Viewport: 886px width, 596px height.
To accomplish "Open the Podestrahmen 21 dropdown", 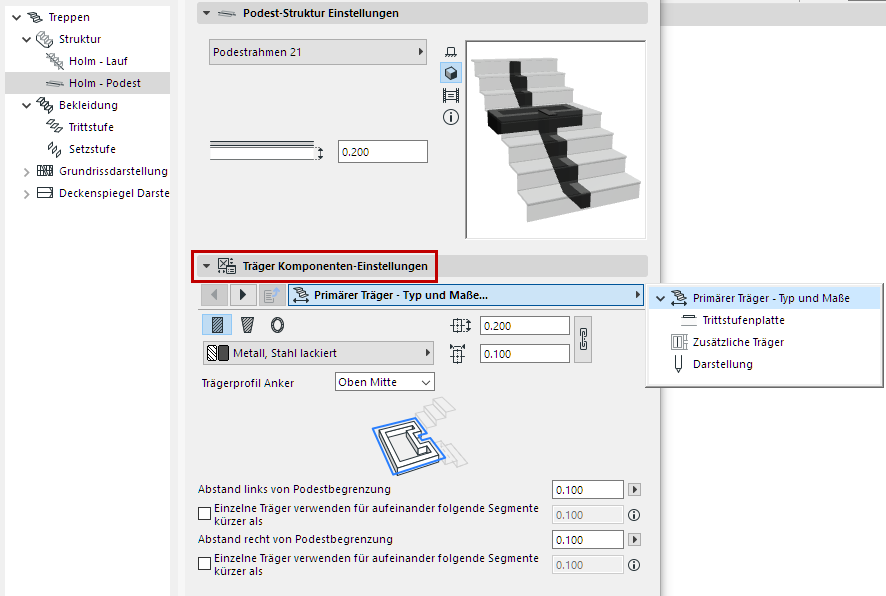I will [x=318, y=52].
